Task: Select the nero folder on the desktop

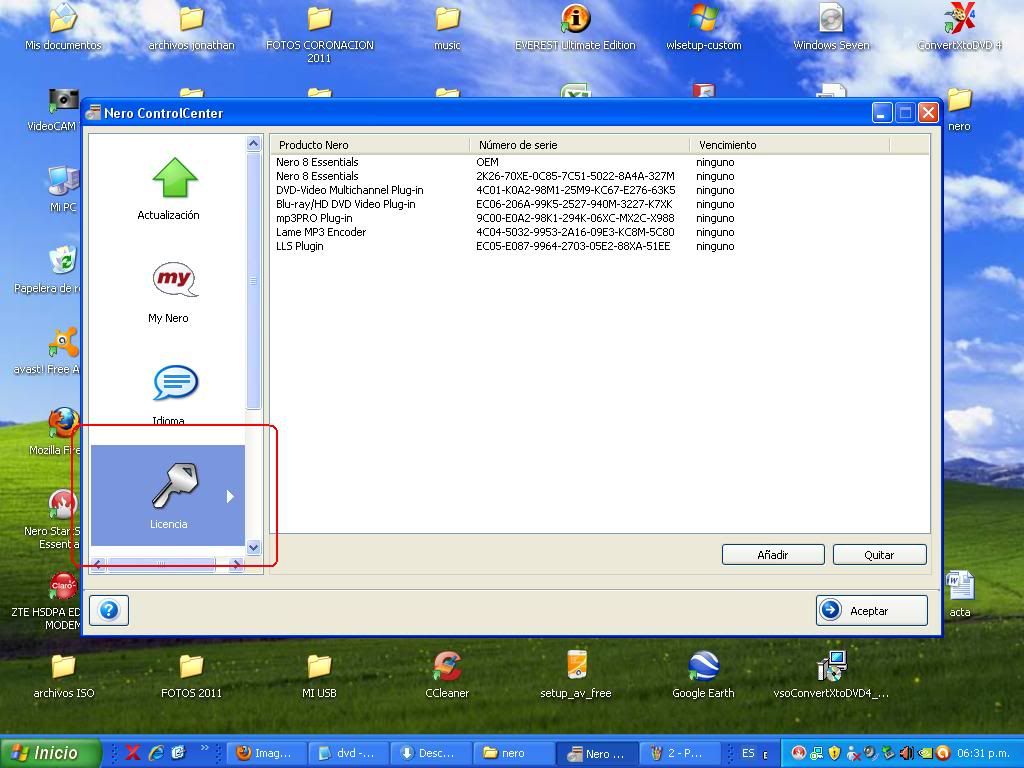Action: click(x=959, y=109)
